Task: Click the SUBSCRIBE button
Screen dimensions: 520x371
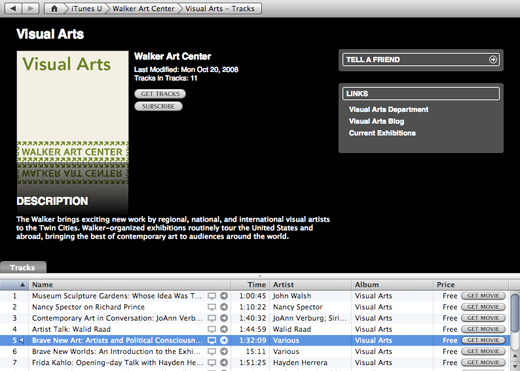Action: [x=158, y=106]
